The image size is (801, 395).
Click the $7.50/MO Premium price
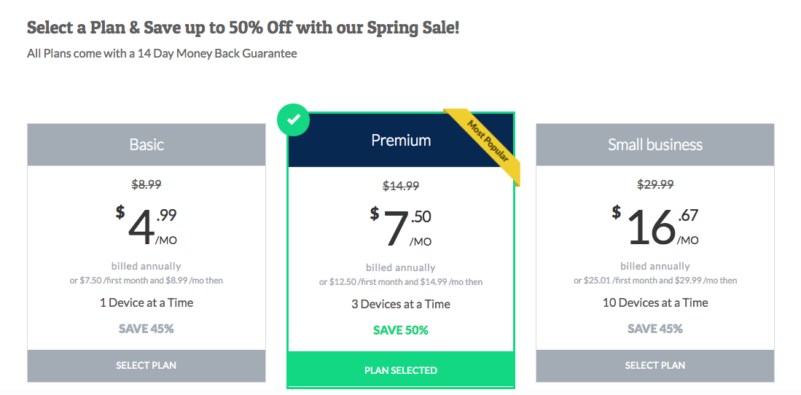pos(401,226)
